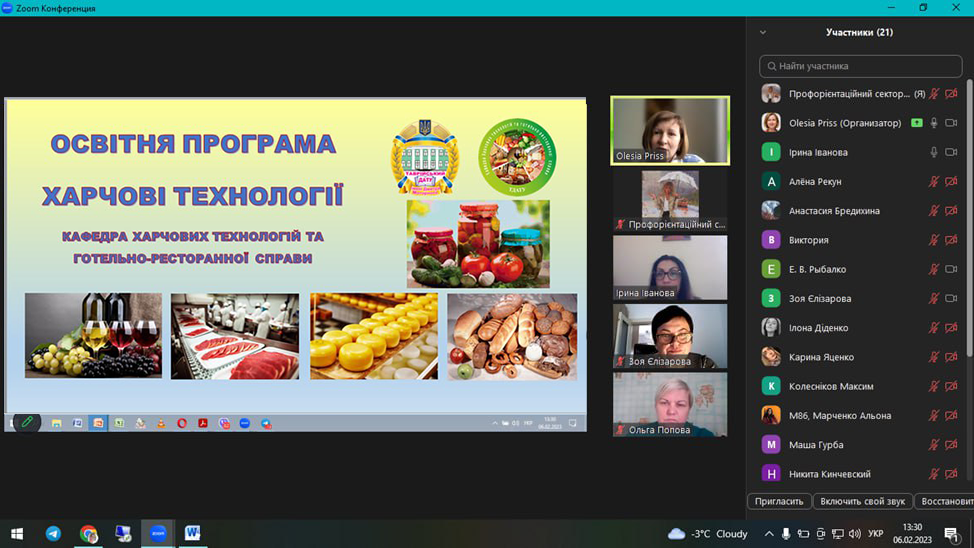The height and width of the screenshot is (548, 974).
Task: Open Zoom from the taskbar
Action: [x=158, y=534]
